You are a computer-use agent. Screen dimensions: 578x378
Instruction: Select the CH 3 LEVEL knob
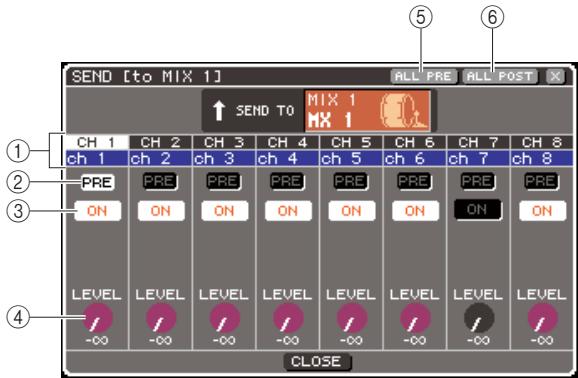pos(225,318)
